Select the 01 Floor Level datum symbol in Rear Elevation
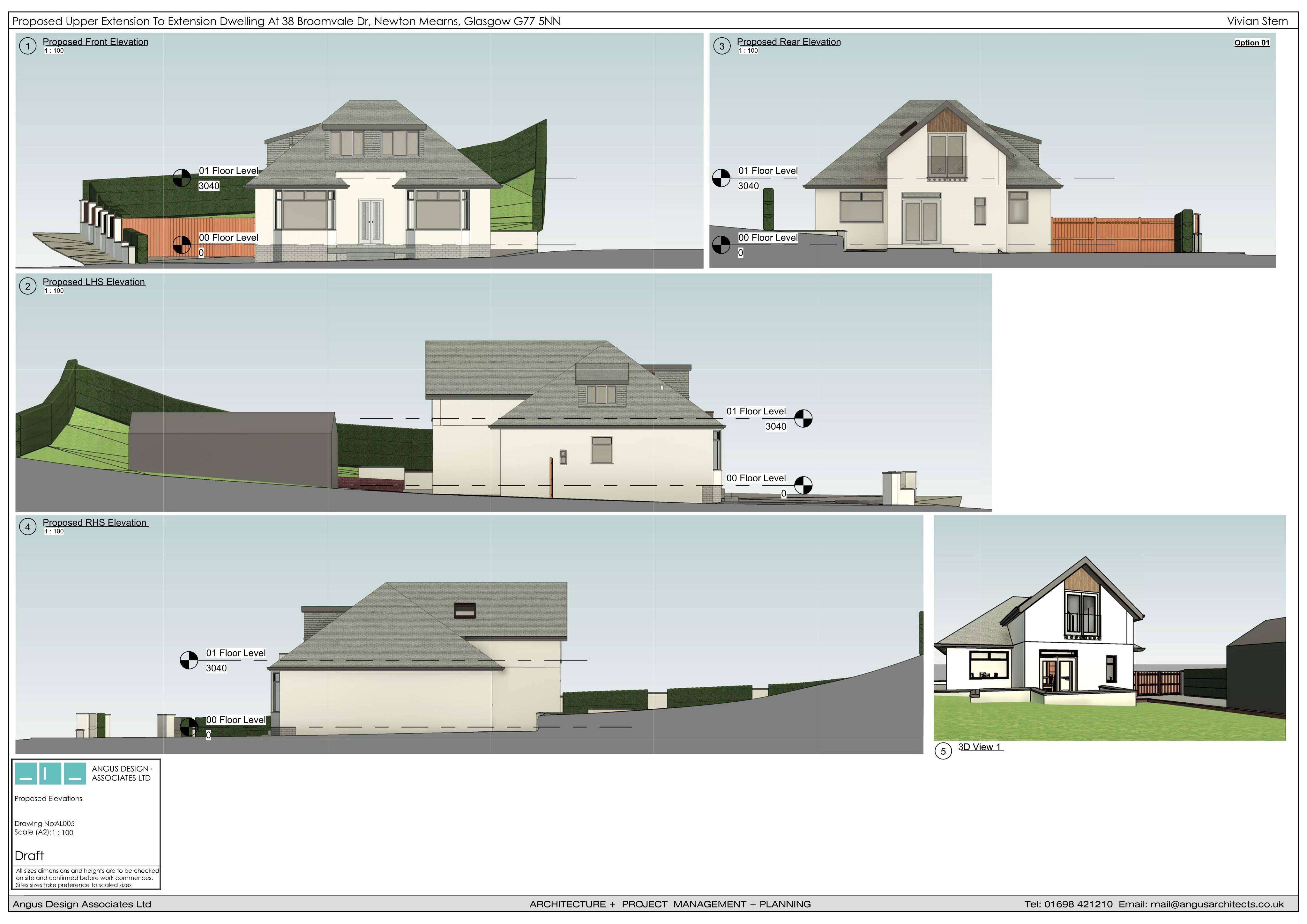The width and height of the screenshot is (1307, 924). click(x=721, y=178)
